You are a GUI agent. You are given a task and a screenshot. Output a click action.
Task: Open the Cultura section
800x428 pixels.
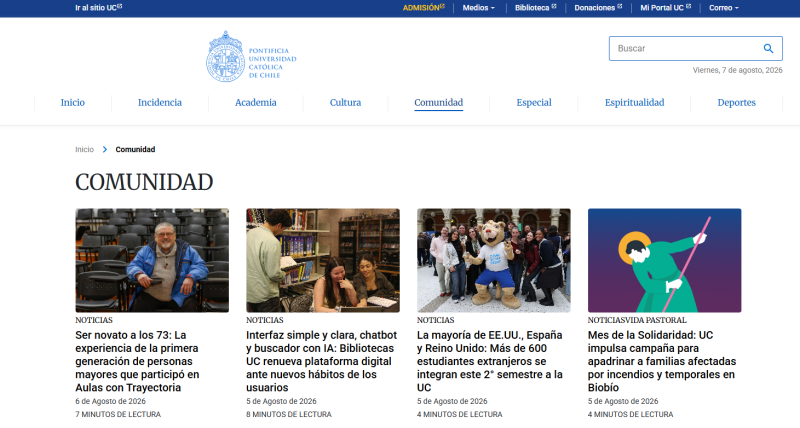coord(345,103)
